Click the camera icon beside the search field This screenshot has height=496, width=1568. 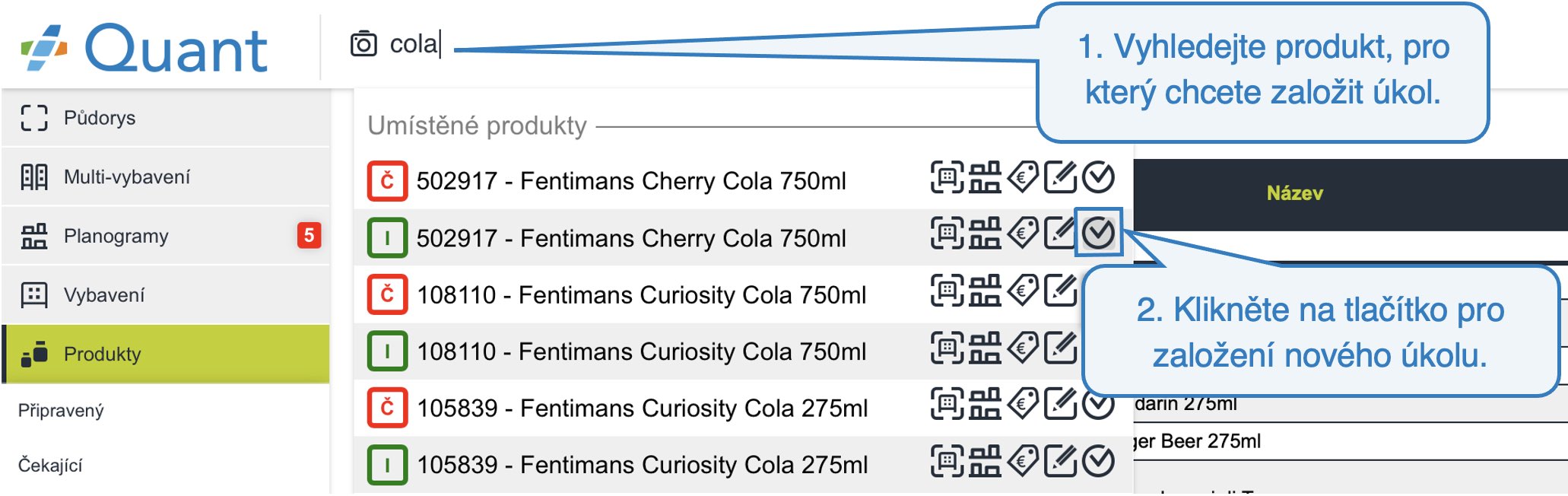pyautogui.click(x=363, y=44)
